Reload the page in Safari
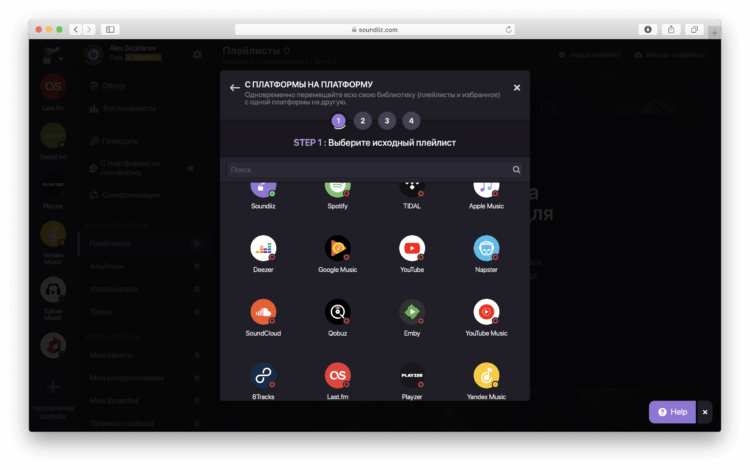The height and width of the screenshot is (470, 750). pyautogui.click(x=508, y=29)
